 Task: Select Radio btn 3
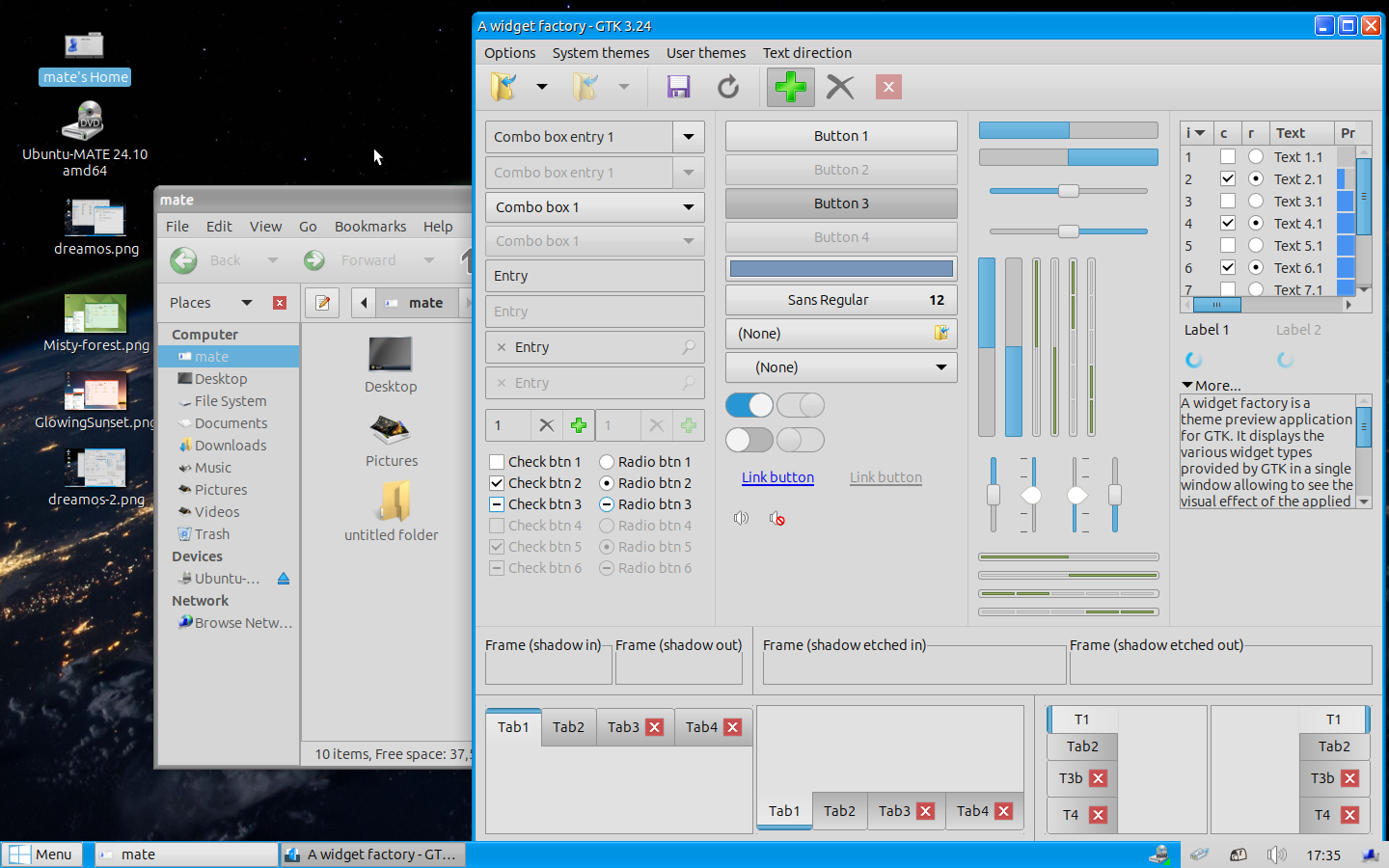tap(607, 504)
